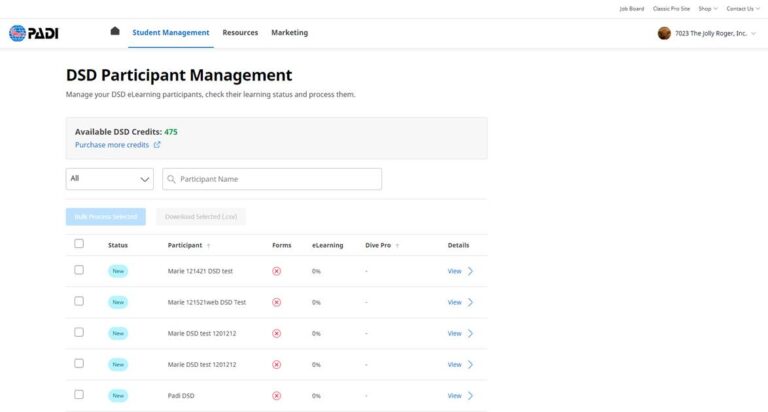Expand the Shop dropdown menu
768x412 pixels.
[x=708, y=8]
